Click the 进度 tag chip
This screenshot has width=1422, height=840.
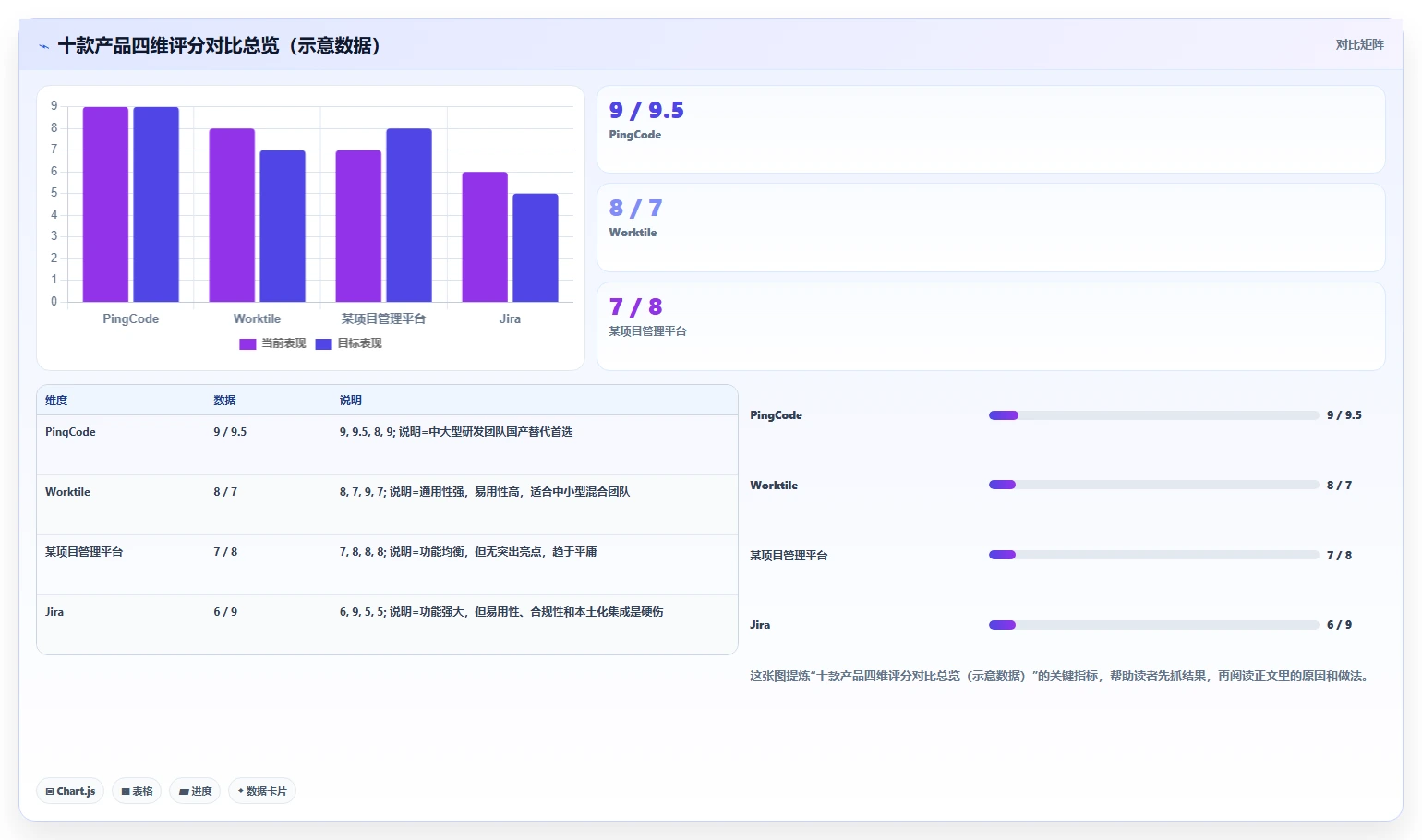195,791
